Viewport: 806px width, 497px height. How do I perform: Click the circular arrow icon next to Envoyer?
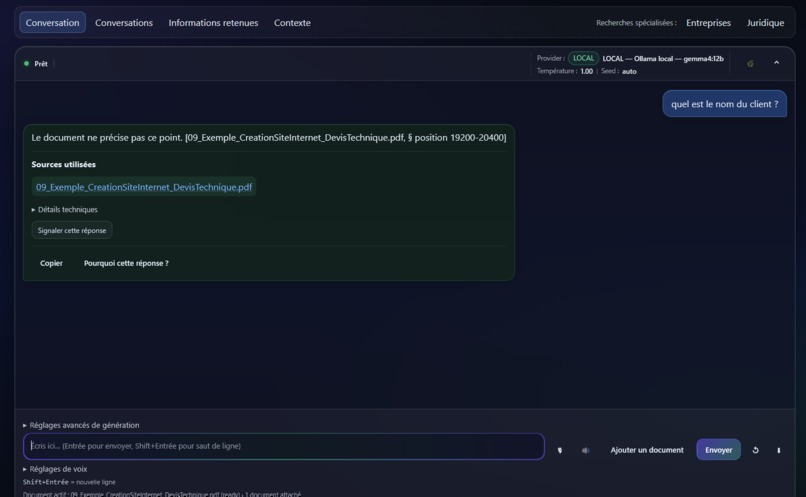point(756,450)
